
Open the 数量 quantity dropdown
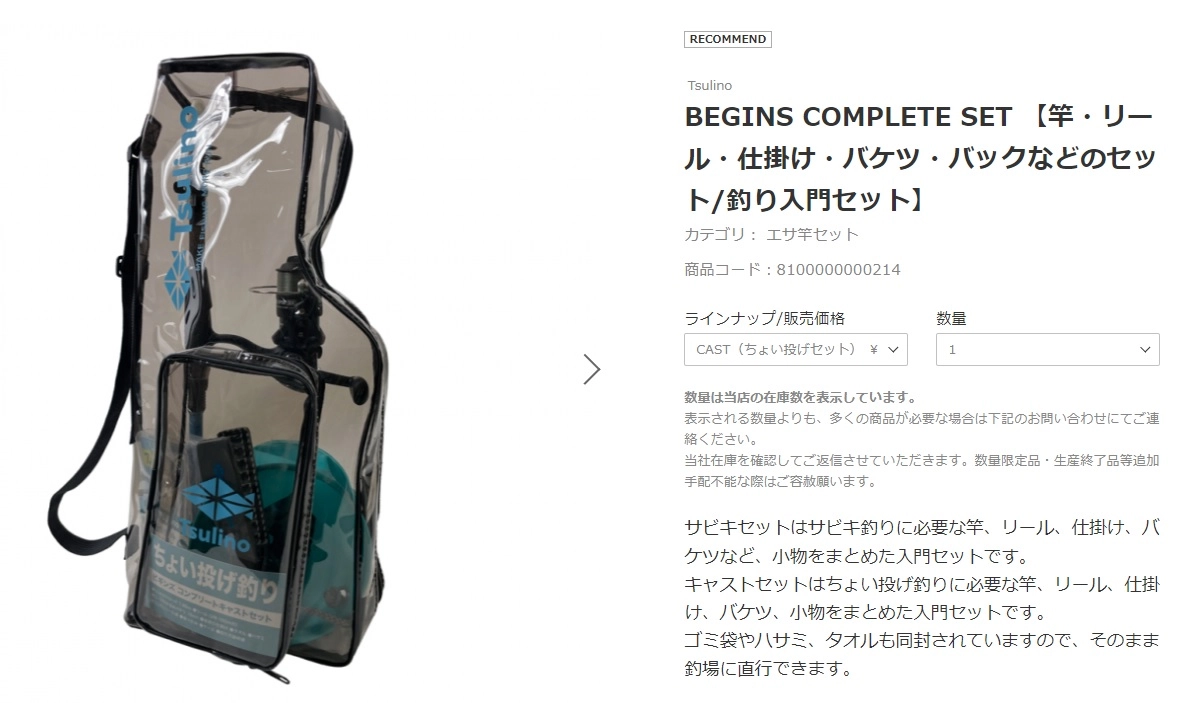click(1047, 350)
